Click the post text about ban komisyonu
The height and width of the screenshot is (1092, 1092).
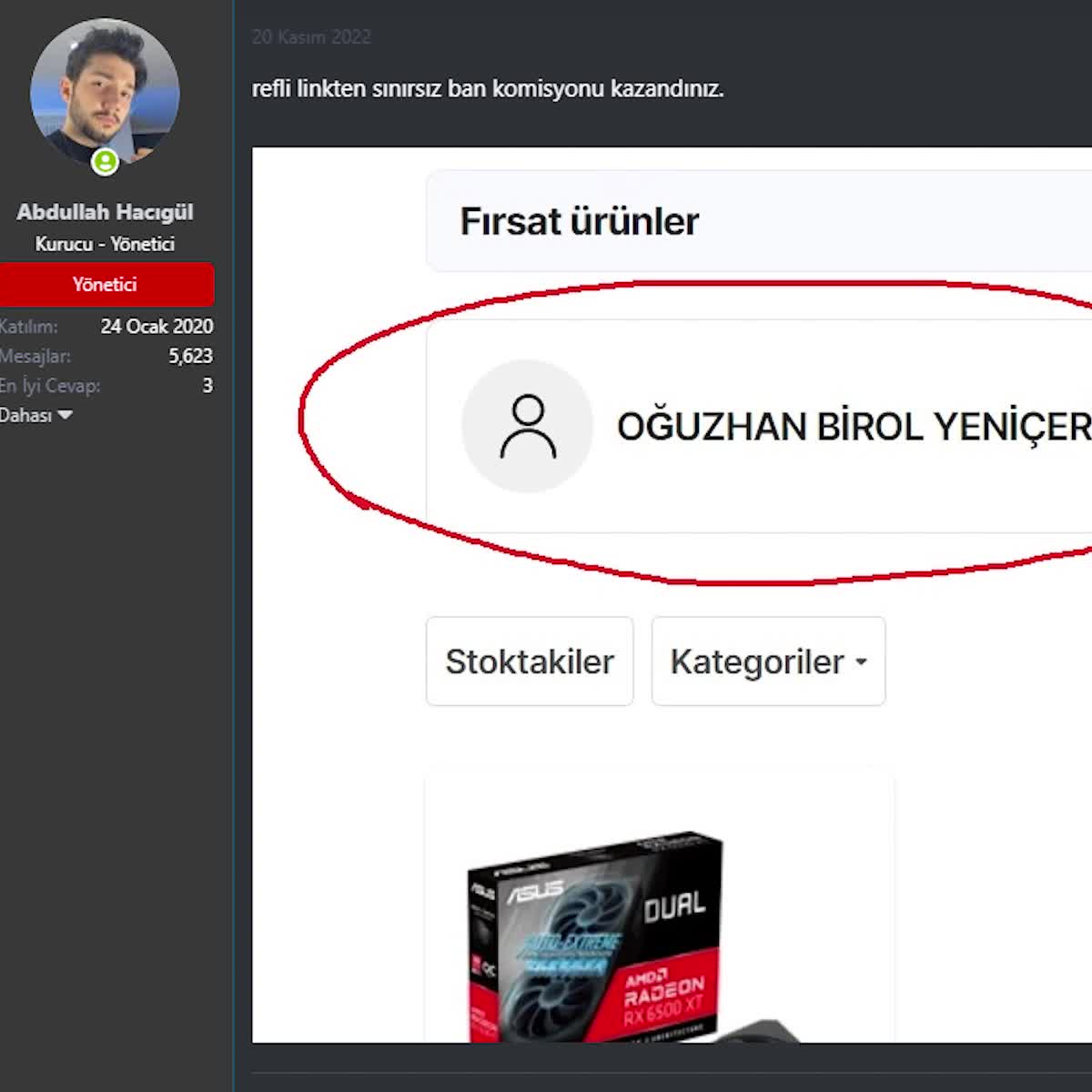point(487,89)
